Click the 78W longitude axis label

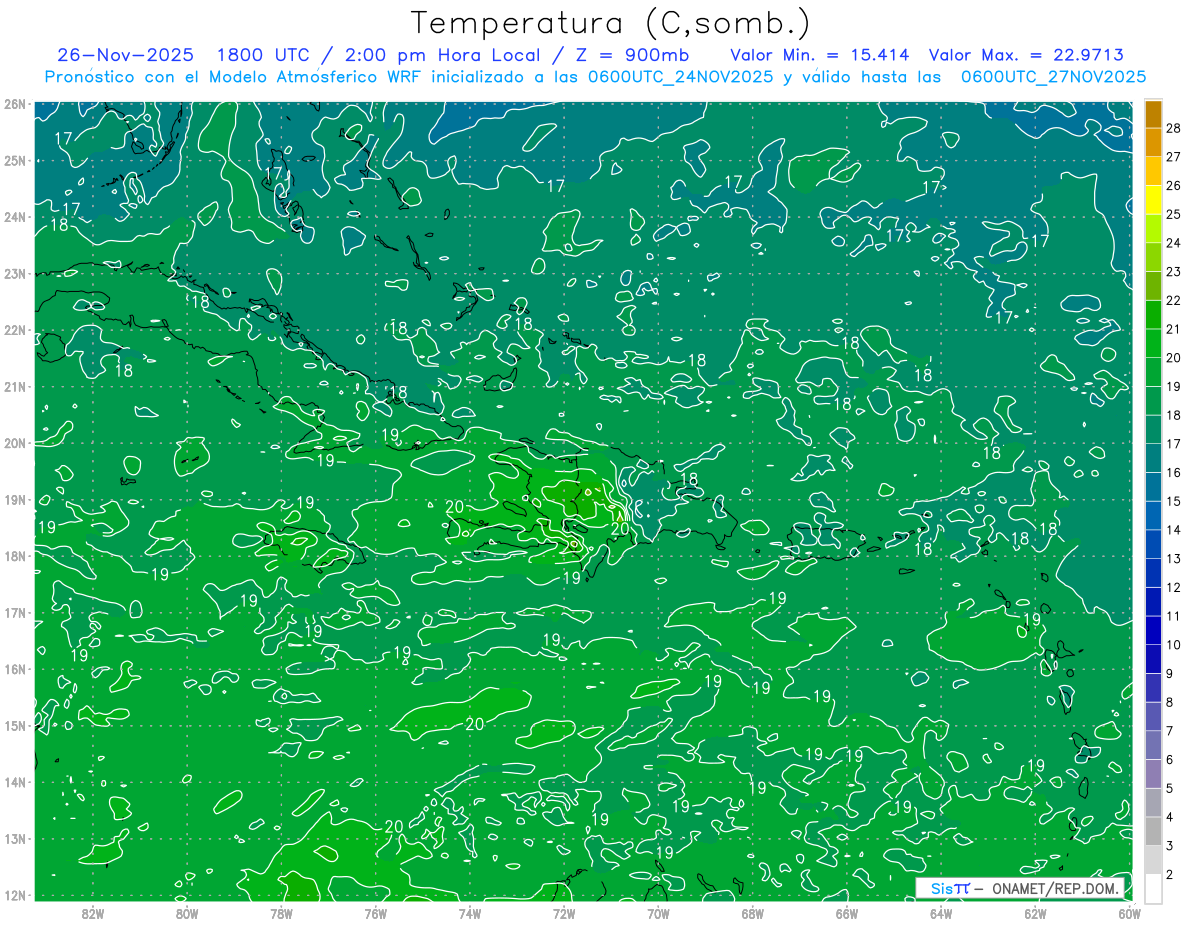point(281,912)
